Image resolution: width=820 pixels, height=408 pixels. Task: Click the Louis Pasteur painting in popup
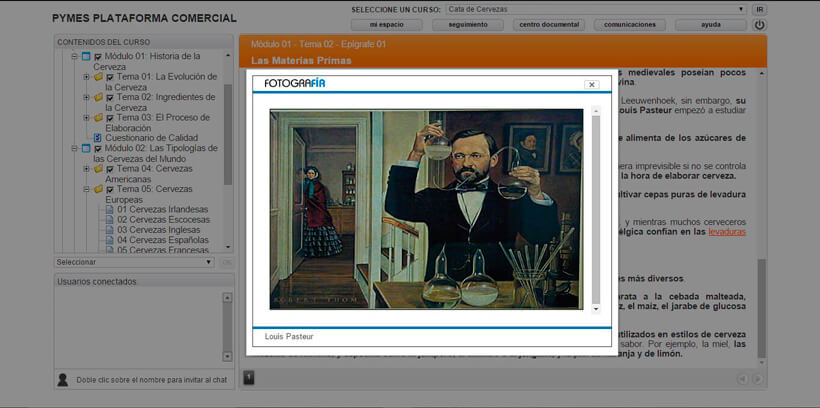tap(426, 209)
